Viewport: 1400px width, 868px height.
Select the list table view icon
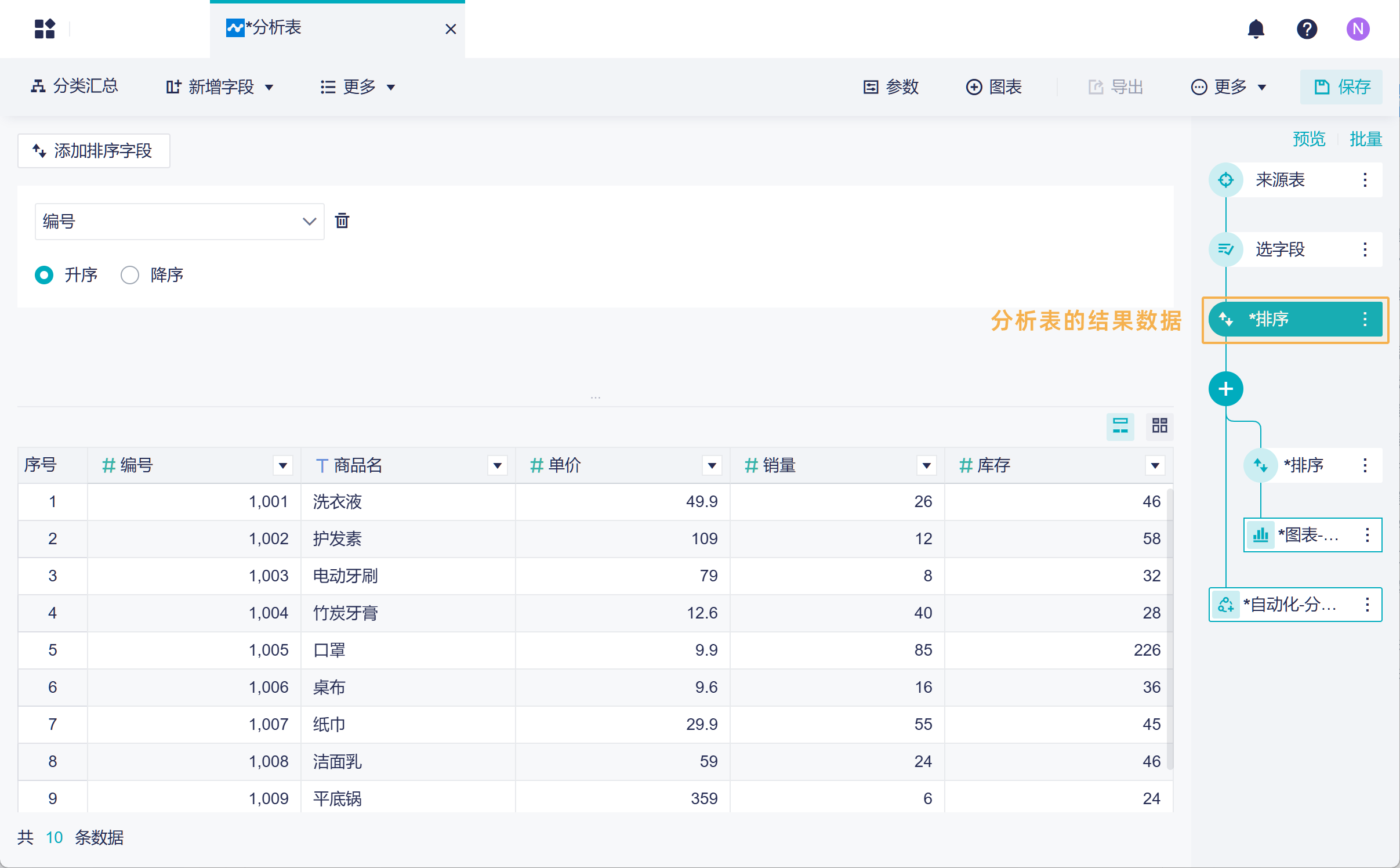[1120, 426]
